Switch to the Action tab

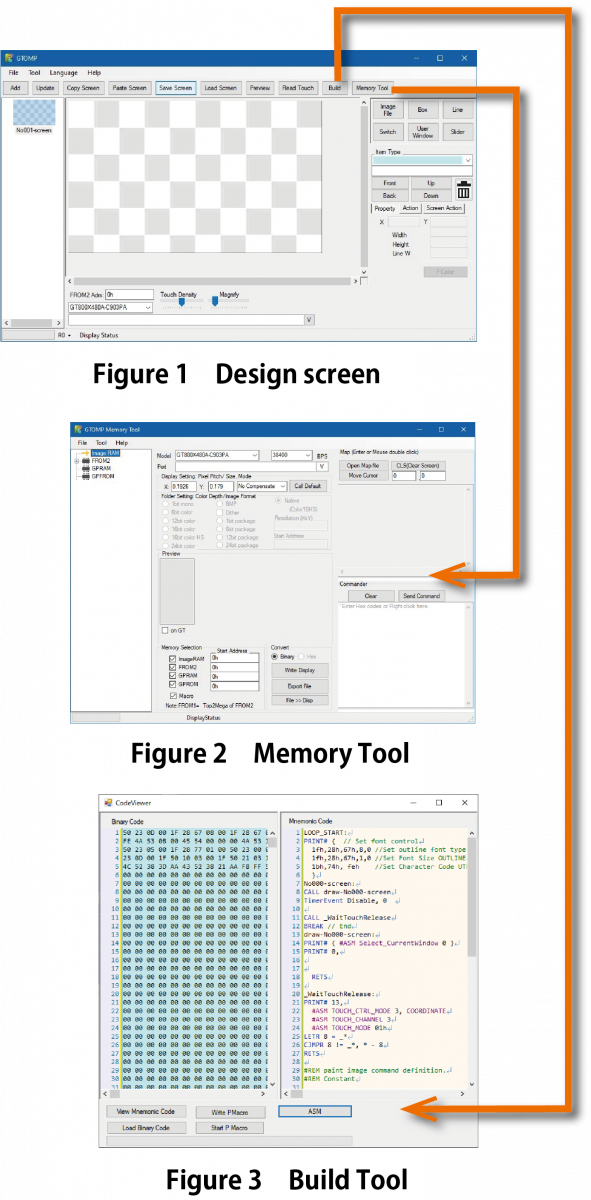tap(411, 209)
